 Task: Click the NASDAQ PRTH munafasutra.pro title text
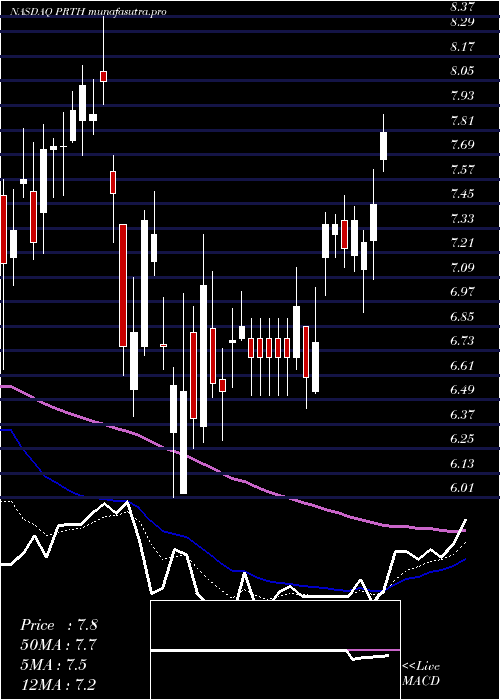(88, 12)
